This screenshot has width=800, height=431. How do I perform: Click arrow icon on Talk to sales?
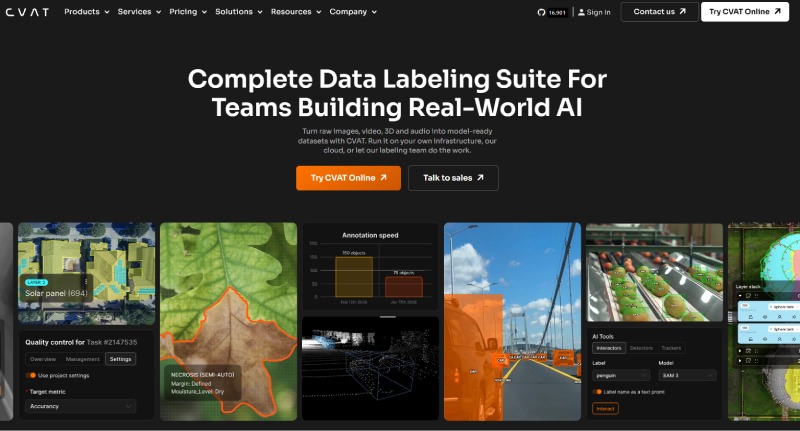click(x=480, y=178)
